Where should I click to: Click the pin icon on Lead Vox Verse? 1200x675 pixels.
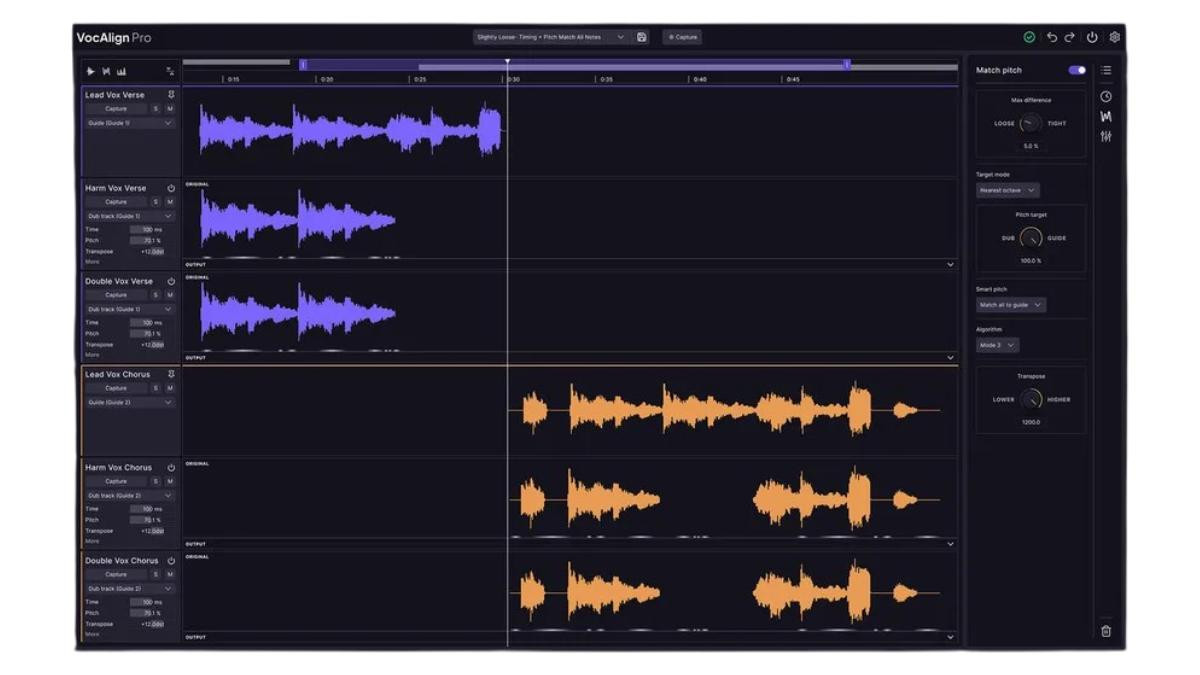[171, 95]
